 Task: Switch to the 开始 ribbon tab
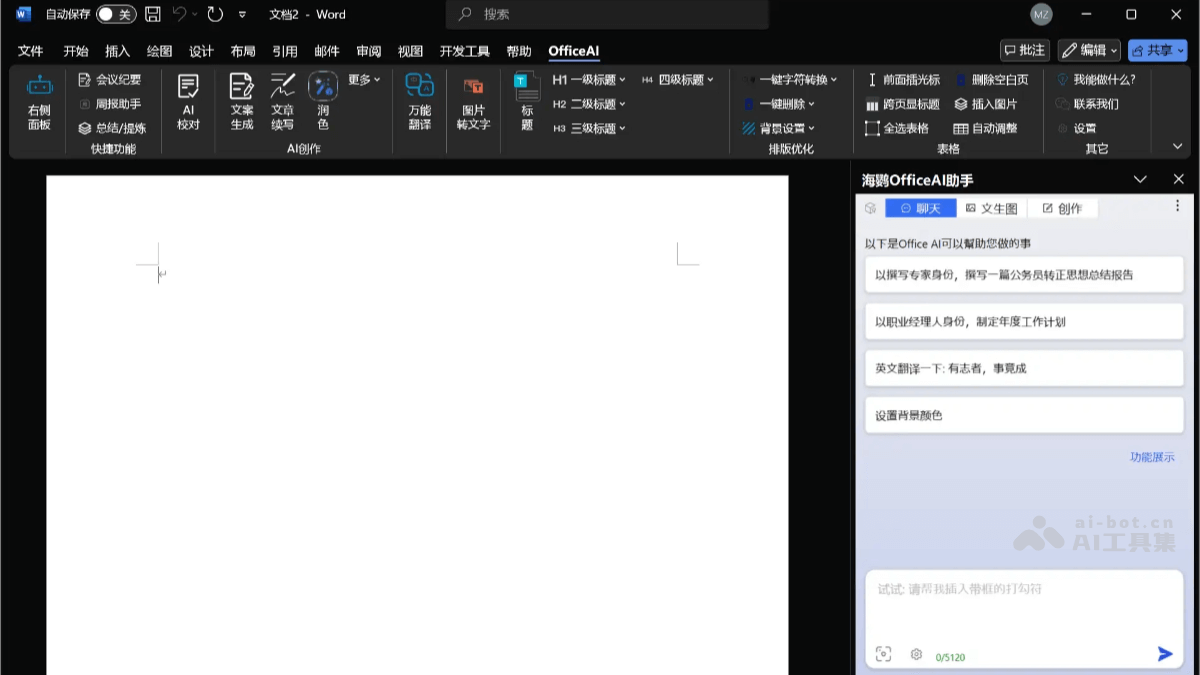coord(74,51)
